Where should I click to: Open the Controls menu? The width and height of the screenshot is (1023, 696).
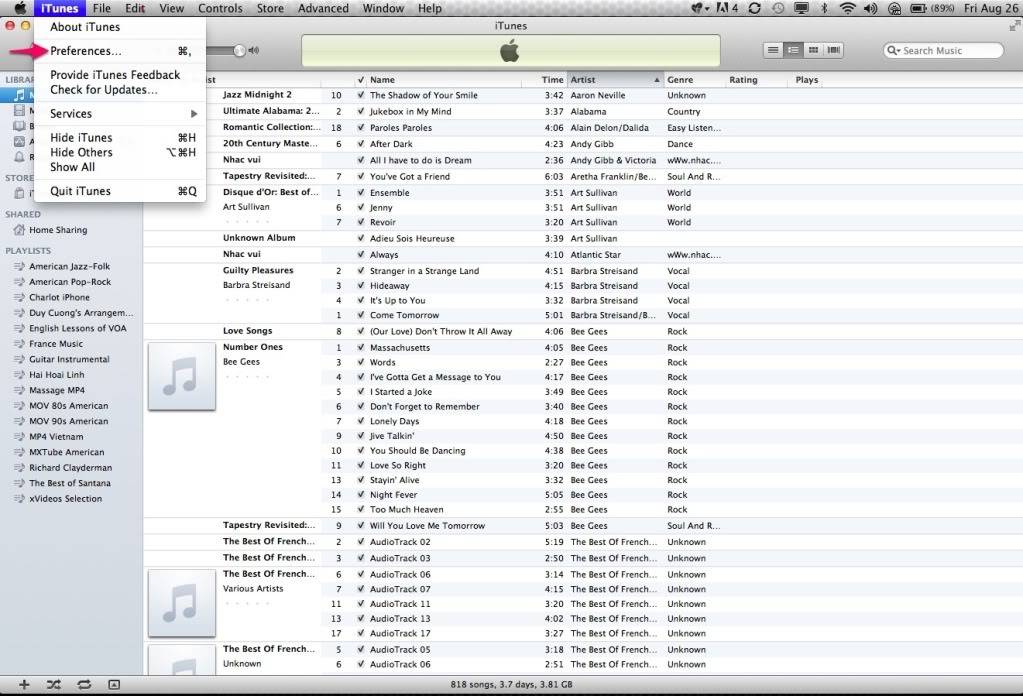[x=220, y=8]
